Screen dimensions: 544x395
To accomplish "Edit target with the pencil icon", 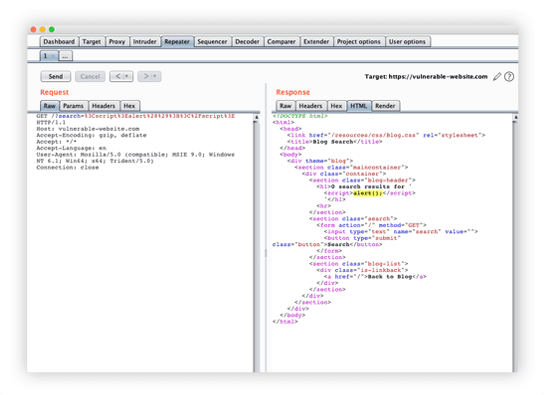I will (x=497, y=76).
